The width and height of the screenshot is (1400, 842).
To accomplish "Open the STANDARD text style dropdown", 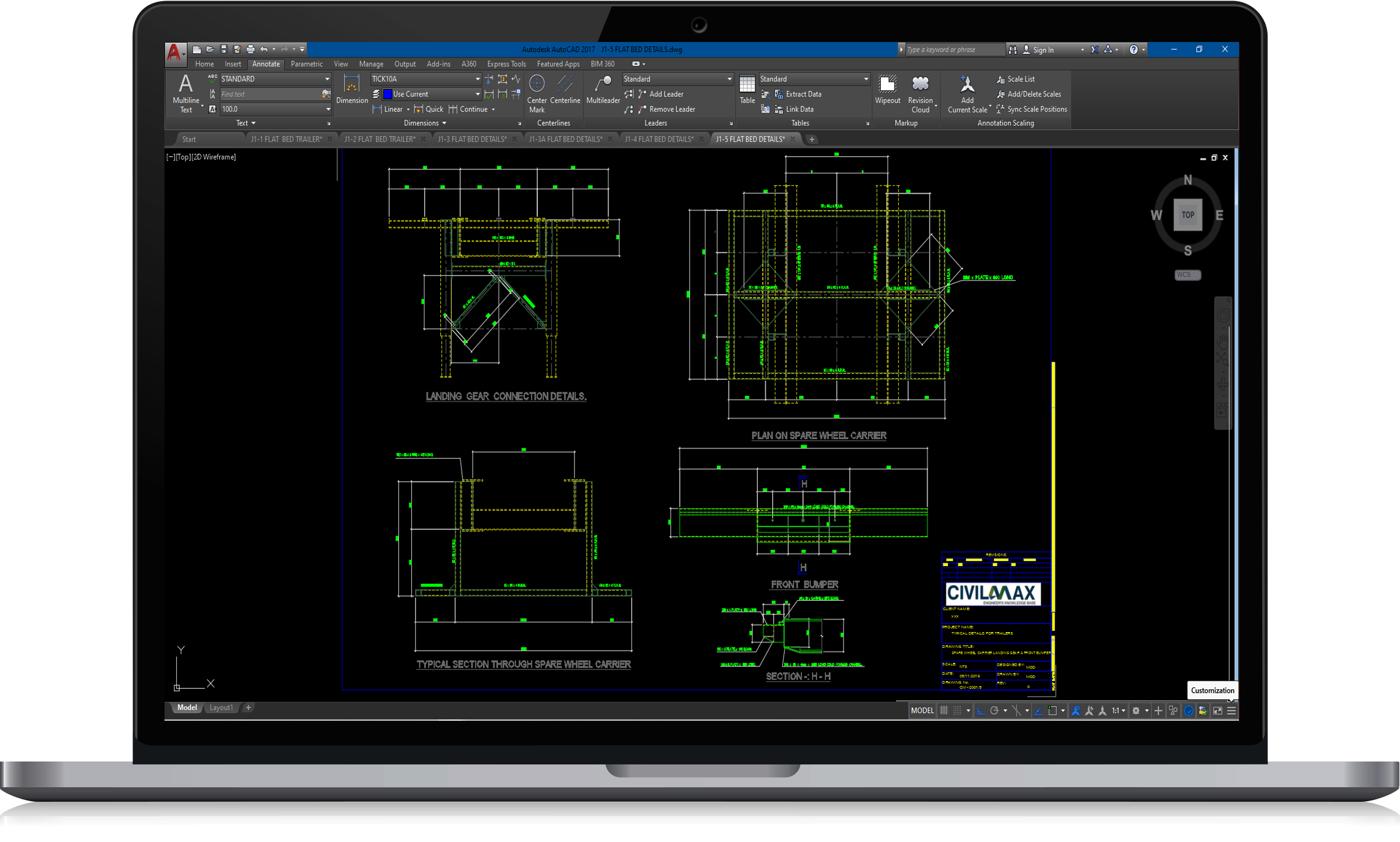I will (x=275, y=79).
